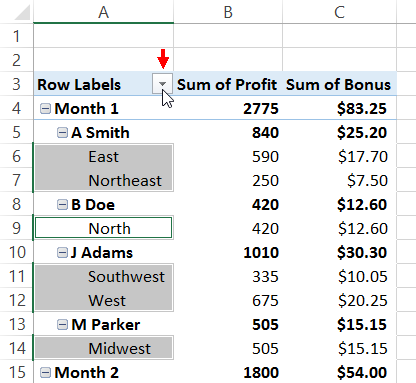Click Northeast bonus value $7.50
Viewport: 416px width, 383px height.
tap(367, 181)
